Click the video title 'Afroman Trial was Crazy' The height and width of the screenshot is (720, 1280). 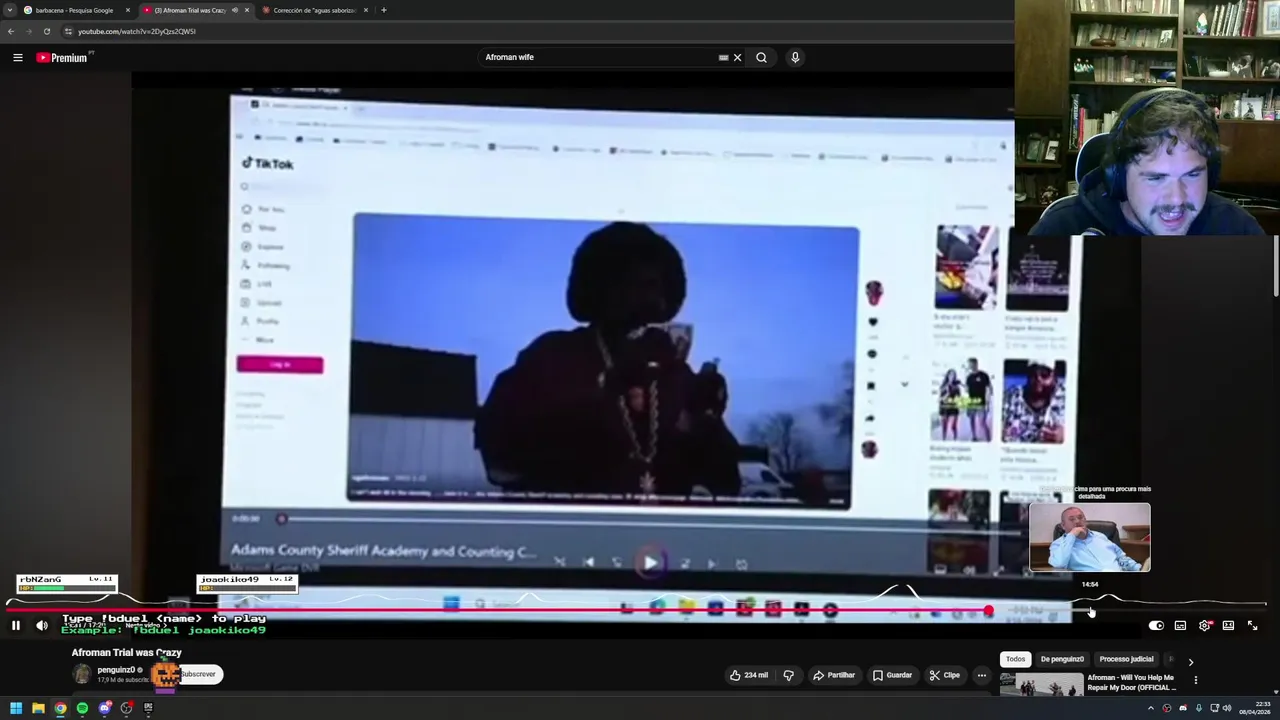point(126,652)
